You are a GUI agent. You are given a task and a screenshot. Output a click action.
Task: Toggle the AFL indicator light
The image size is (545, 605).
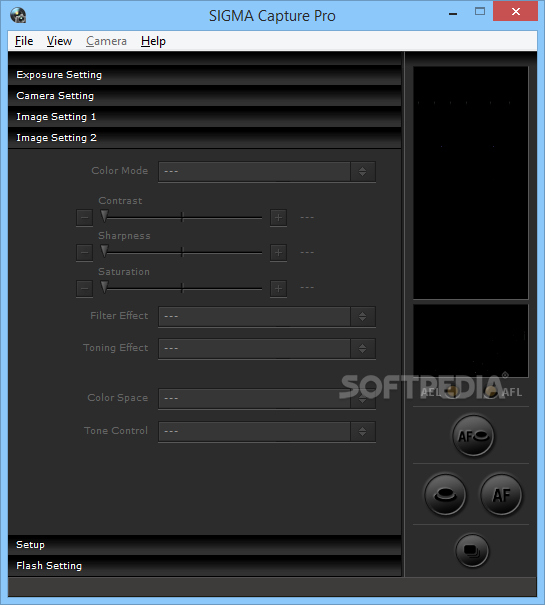491,392
